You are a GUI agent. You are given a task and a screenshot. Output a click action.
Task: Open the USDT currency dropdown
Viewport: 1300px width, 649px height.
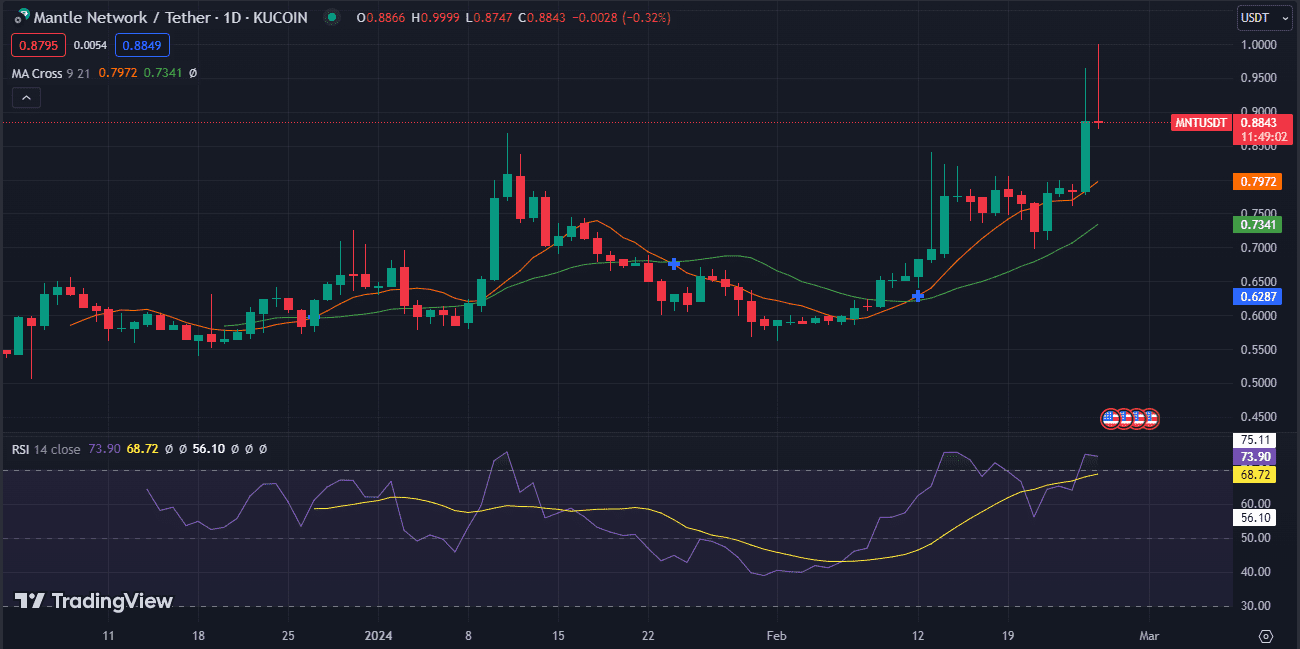point(1259,17)
